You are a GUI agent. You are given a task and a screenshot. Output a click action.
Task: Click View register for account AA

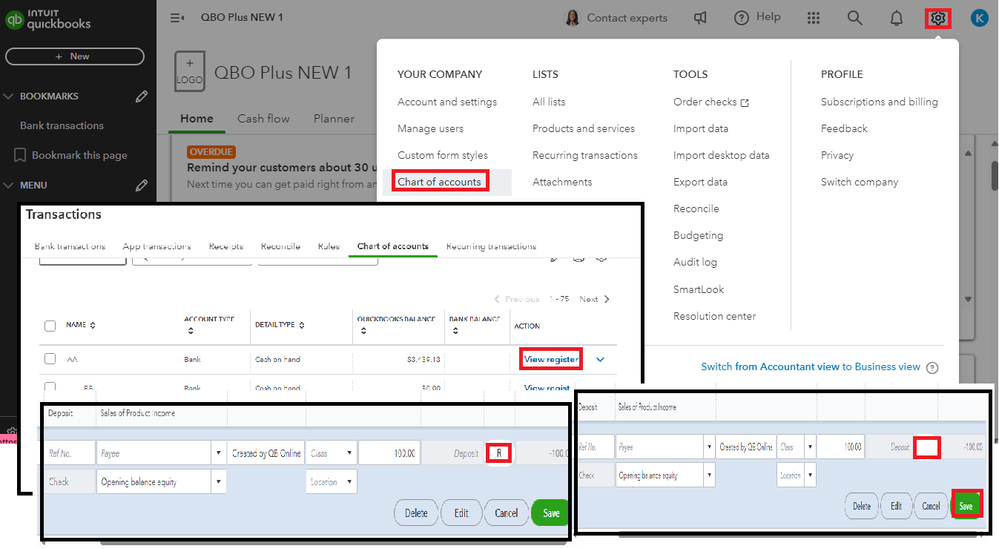[550, 359]
